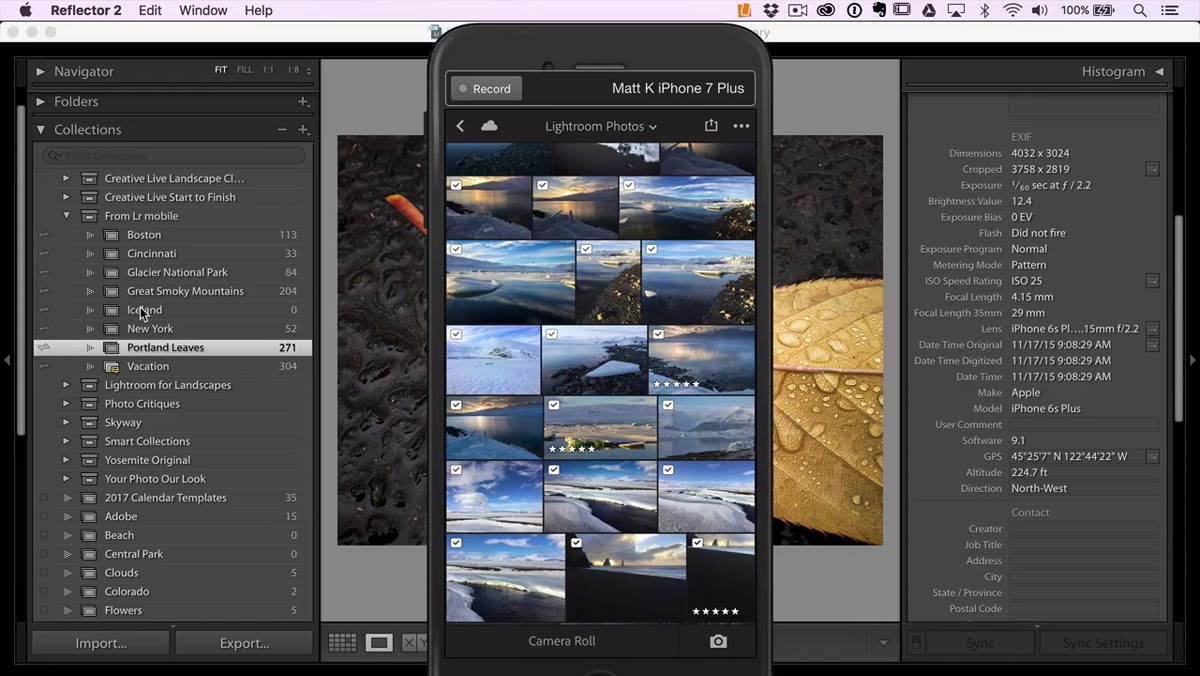The image size is (1200, 676).
Task: Open the three-dot more options menu
Action: click(741, 126)
